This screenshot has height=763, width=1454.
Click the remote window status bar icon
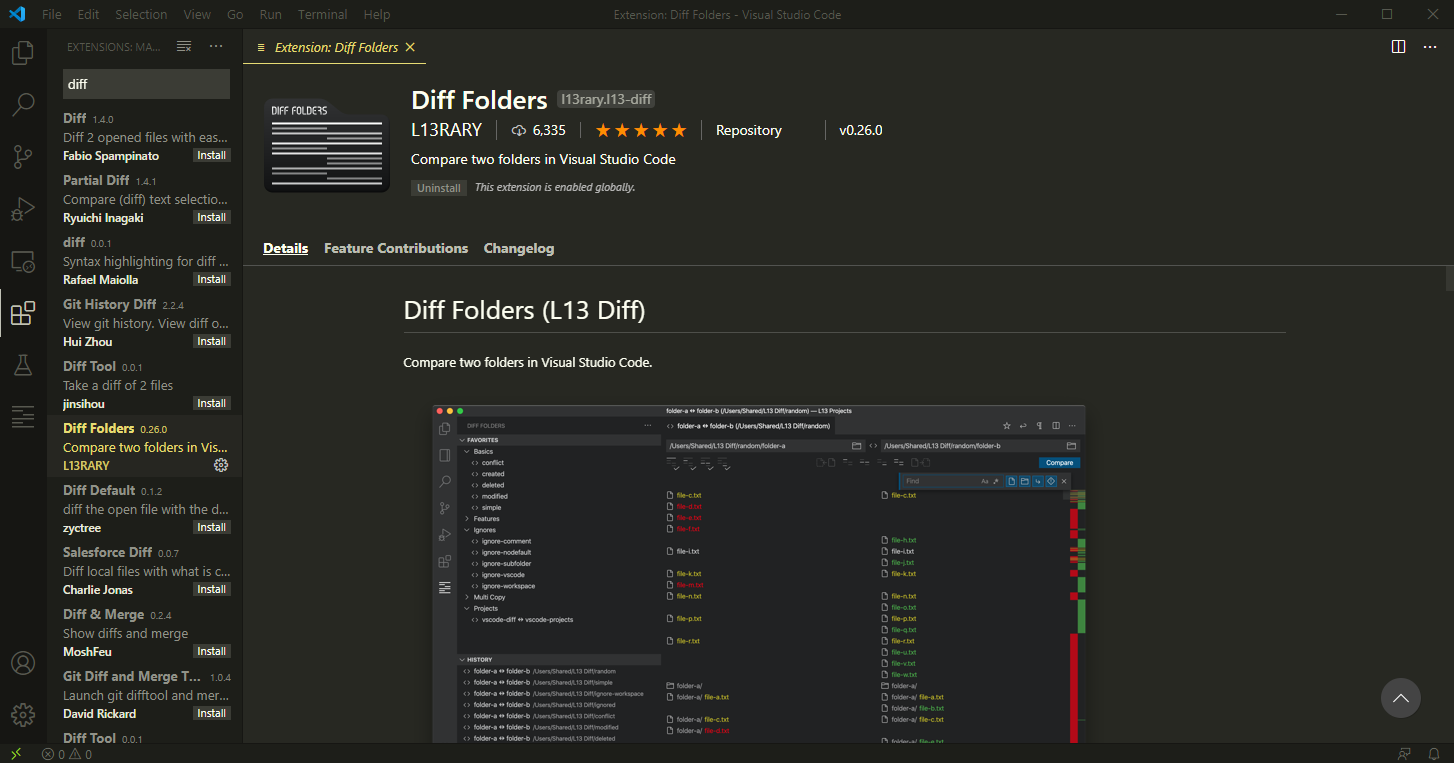(15, 754)
